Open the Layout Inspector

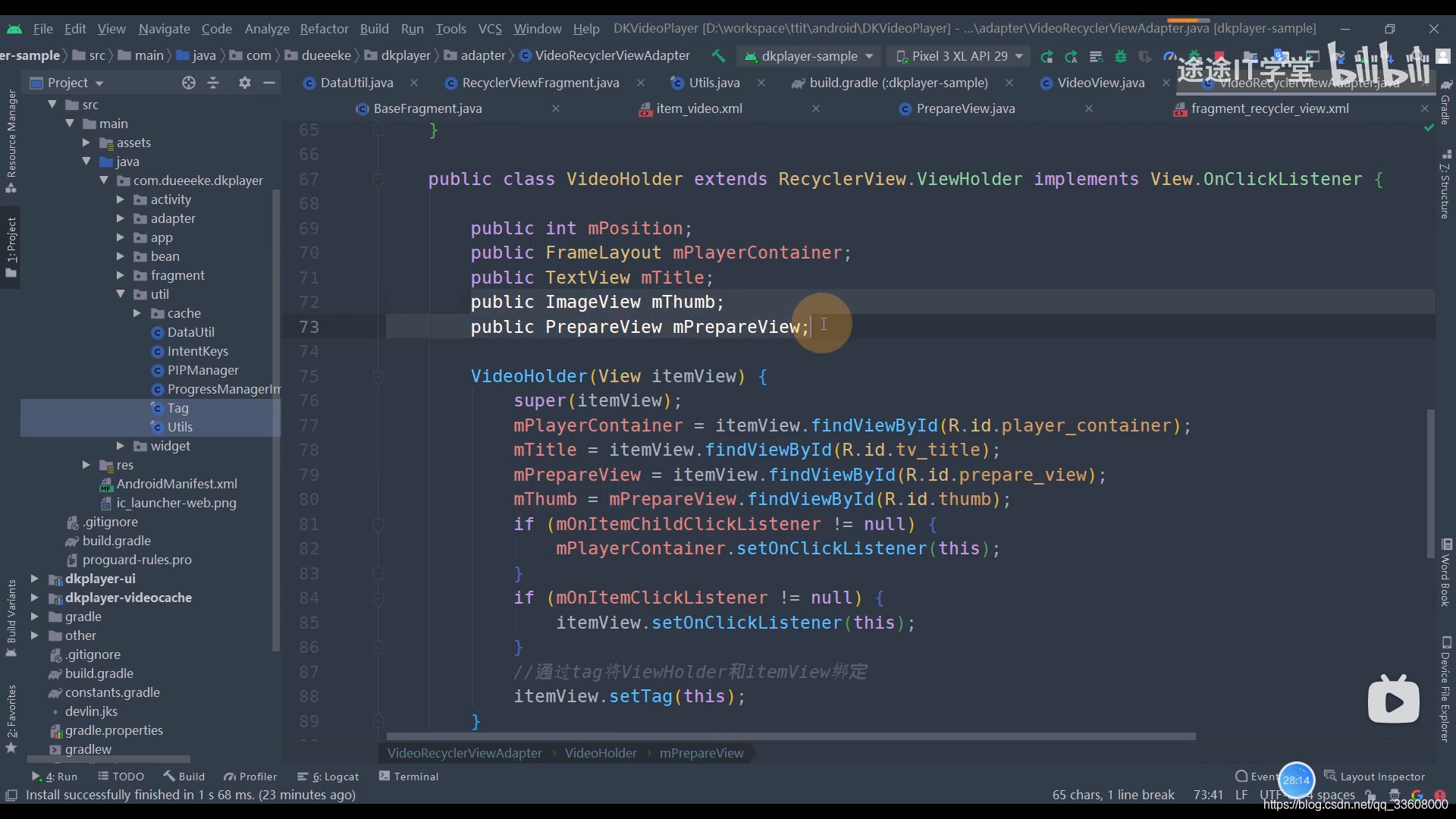pos(1375,777)
